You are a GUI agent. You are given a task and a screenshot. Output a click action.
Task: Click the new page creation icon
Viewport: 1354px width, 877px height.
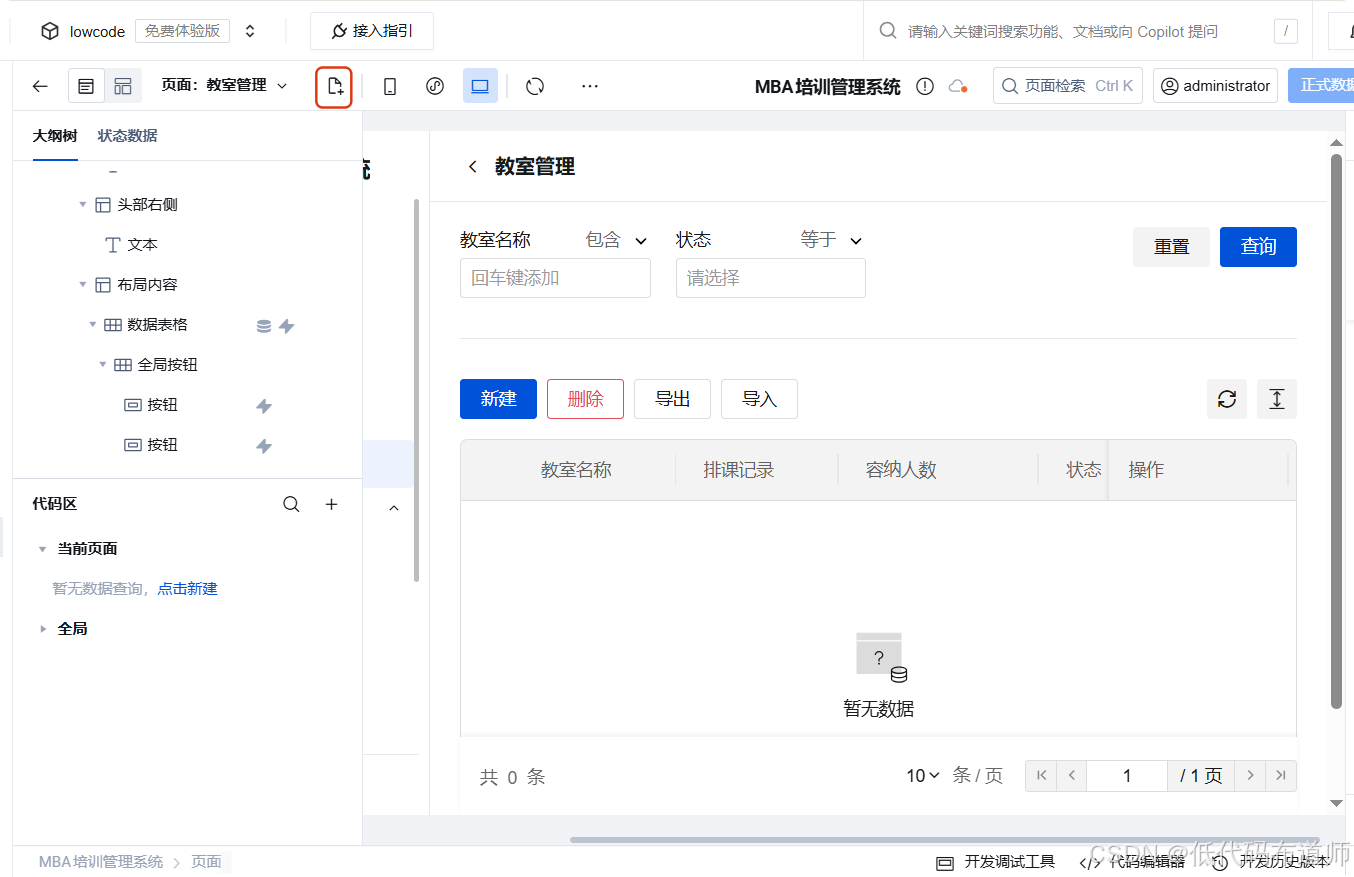coord(334,86)
